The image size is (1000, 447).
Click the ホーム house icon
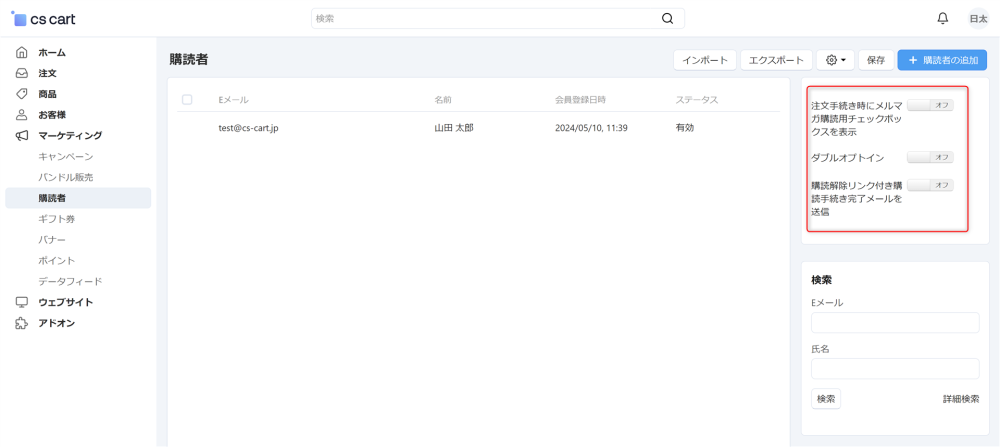[x=22, y=52]
